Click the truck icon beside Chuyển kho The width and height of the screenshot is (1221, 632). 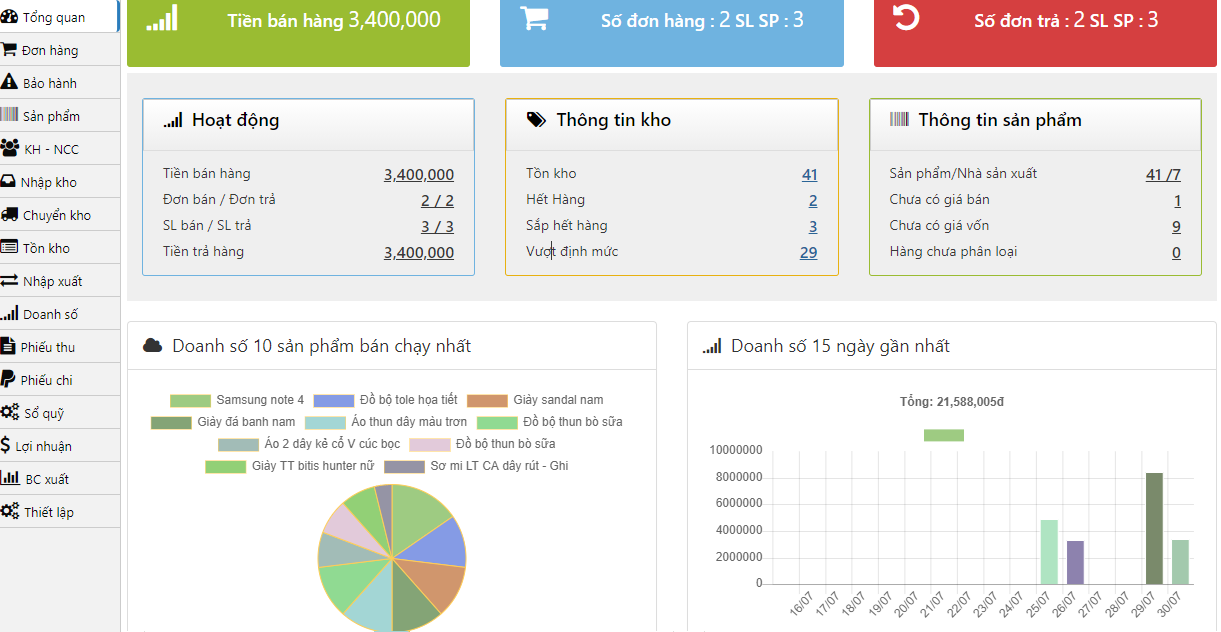(10, 215)
